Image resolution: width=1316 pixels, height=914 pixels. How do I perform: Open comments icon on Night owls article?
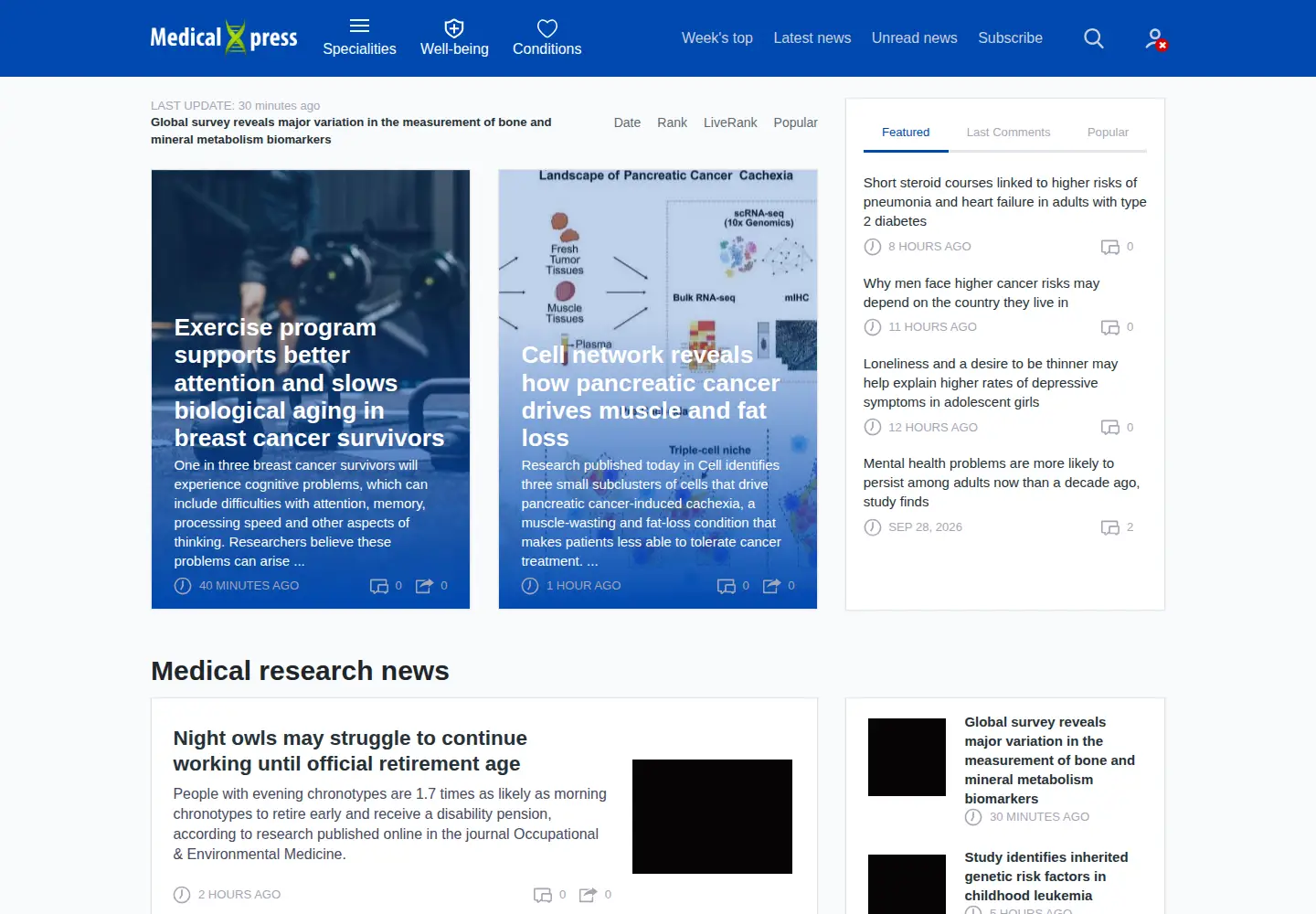click(543, 895)
